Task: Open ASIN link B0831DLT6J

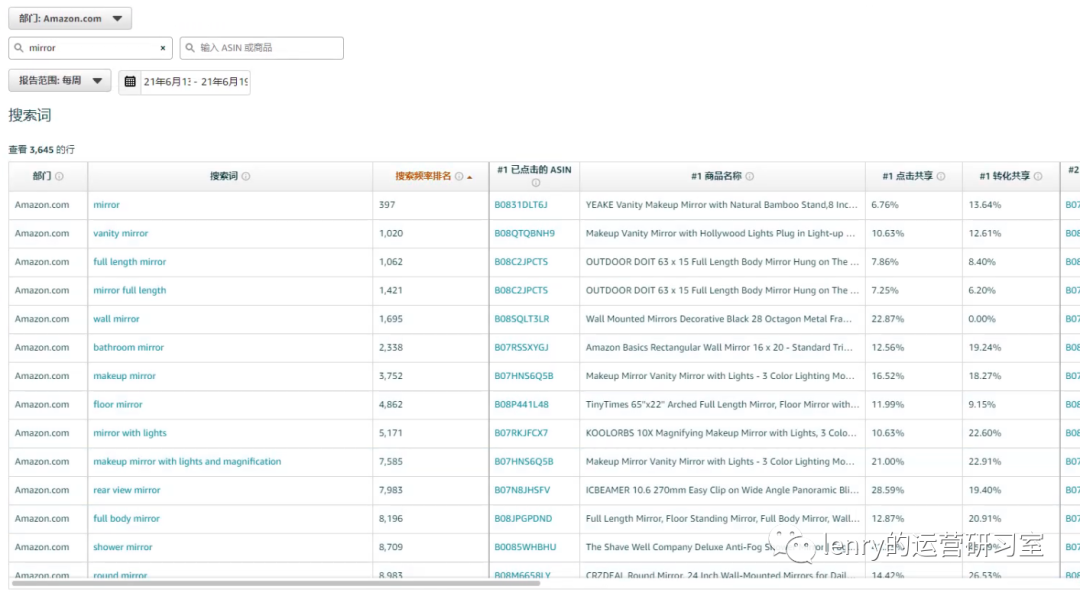Action: pyautogui.click(x=521, y=205)
